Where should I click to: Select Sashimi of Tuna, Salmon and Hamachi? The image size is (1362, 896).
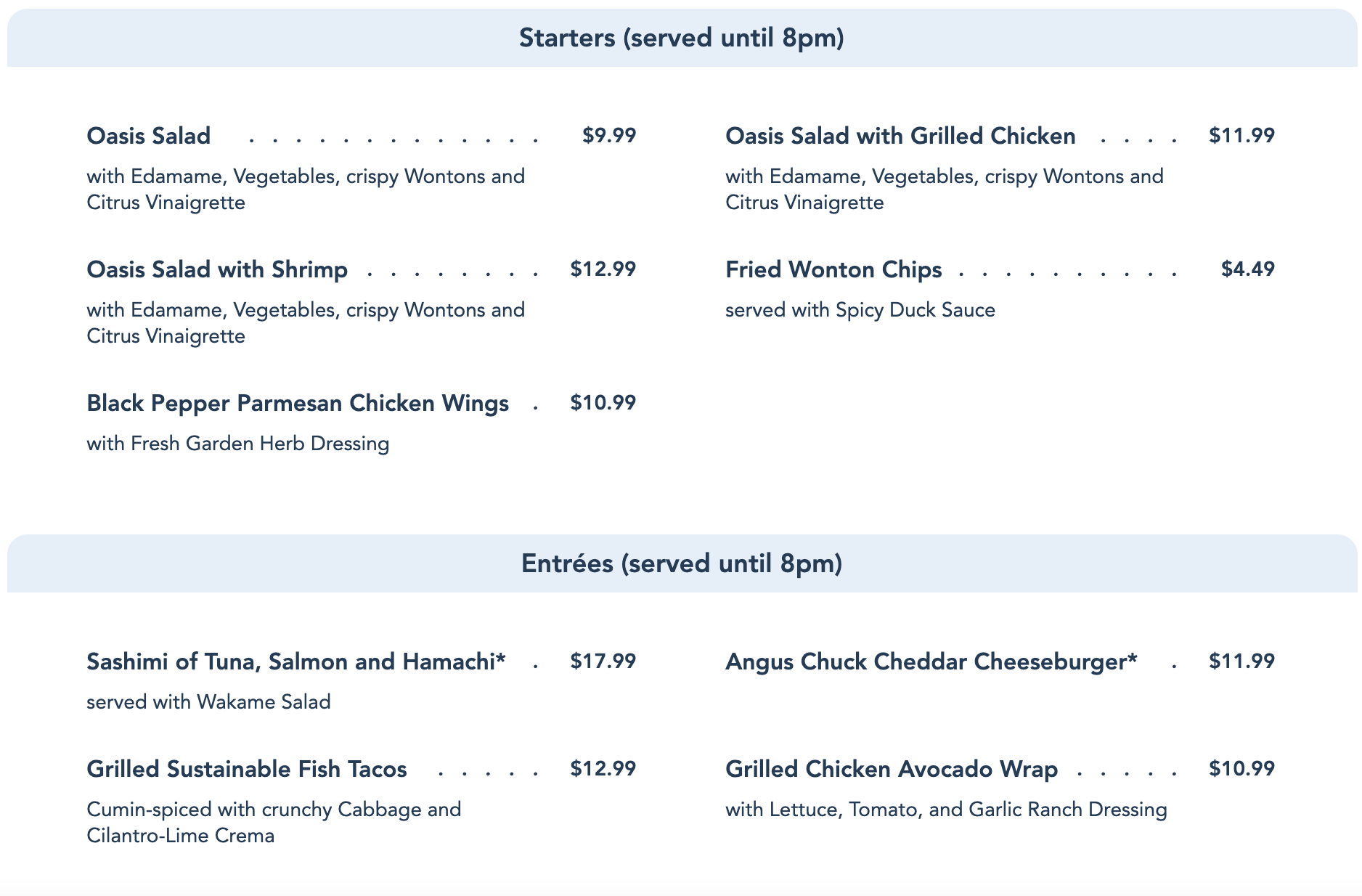coord(295,661)
